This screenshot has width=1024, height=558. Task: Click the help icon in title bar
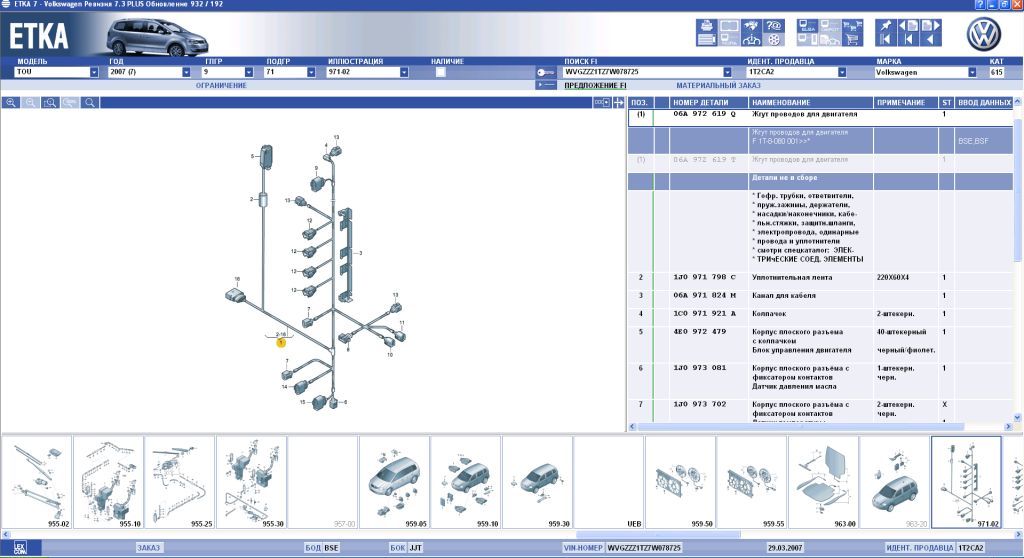pos(980,5)
